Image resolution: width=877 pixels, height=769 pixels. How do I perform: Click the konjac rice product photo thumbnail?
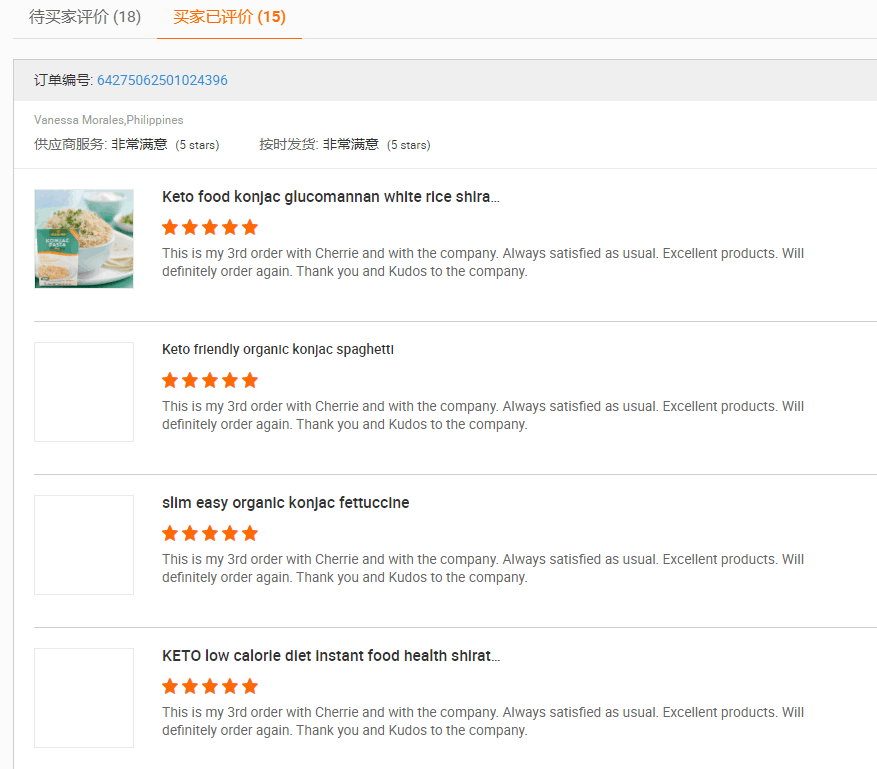pos(84,239)
